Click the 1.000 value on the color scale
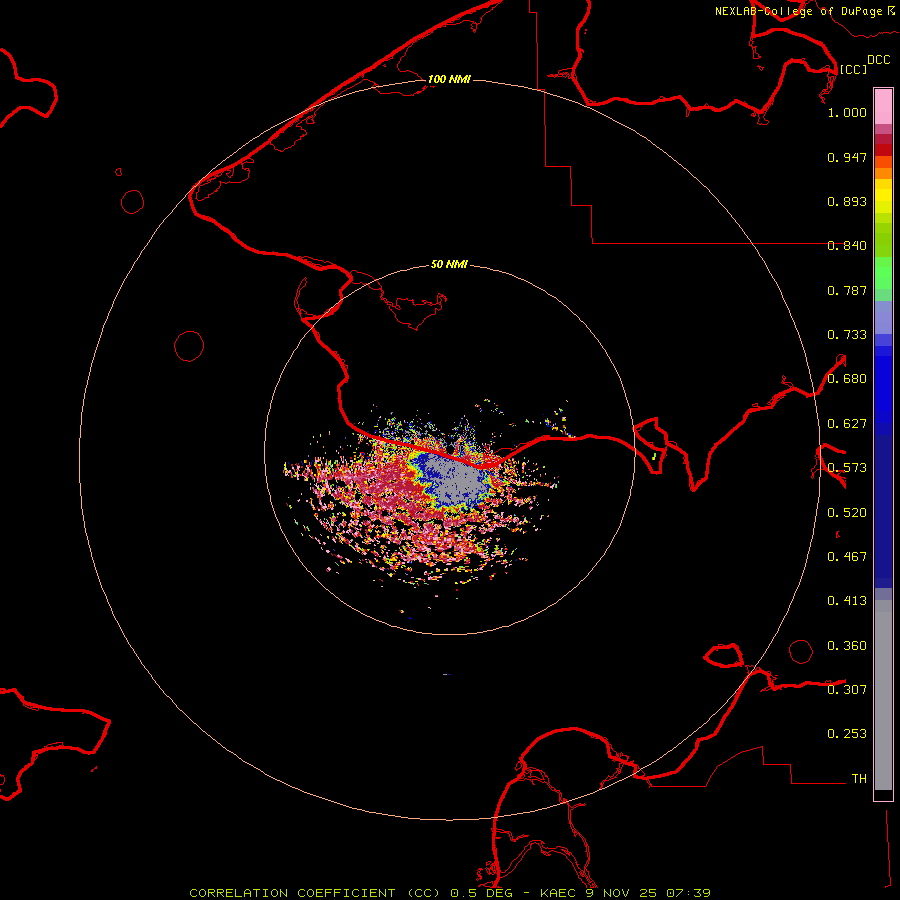Screen dimensions: 900x900 tap(847, 112)
